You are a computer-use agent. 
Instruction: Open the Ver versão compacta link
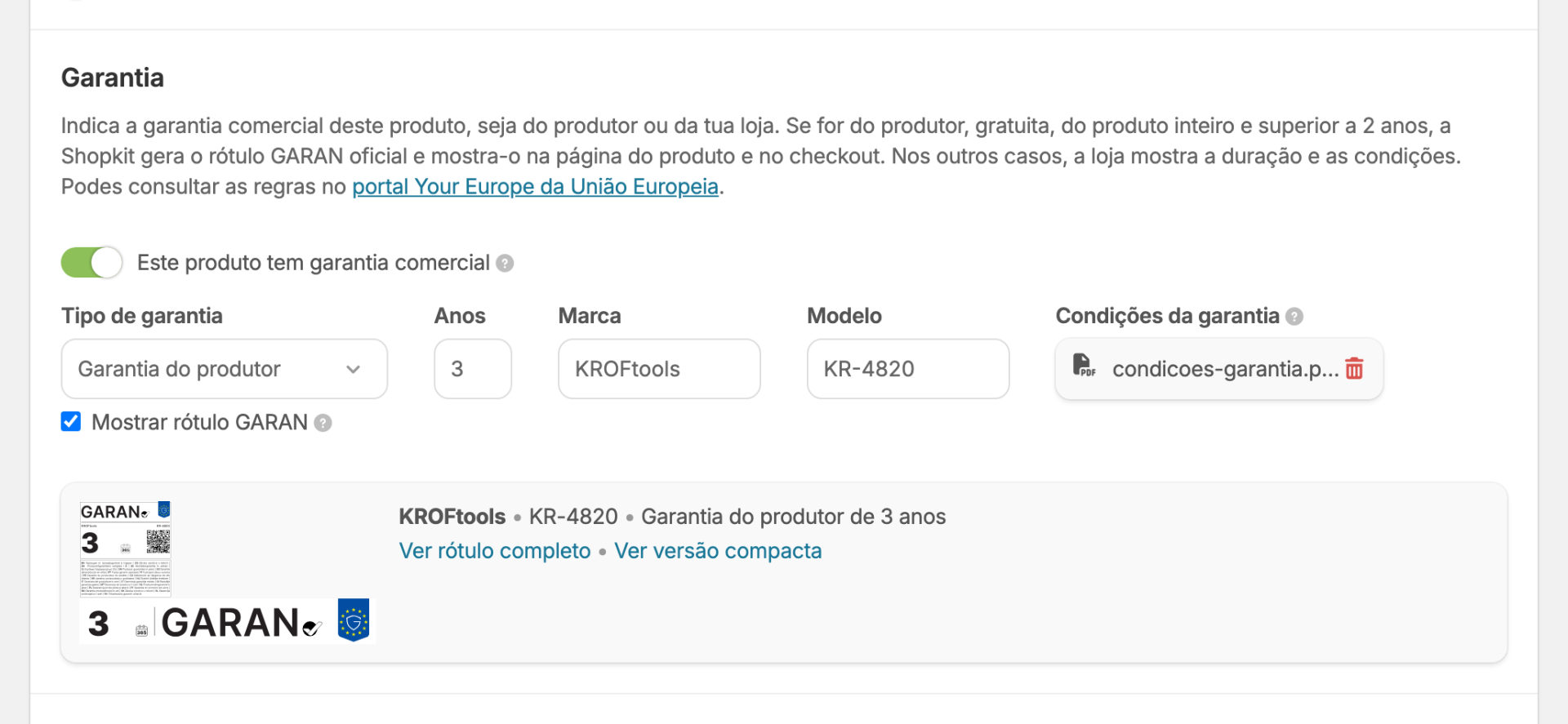pyautogui.click(x=718, y=551)
